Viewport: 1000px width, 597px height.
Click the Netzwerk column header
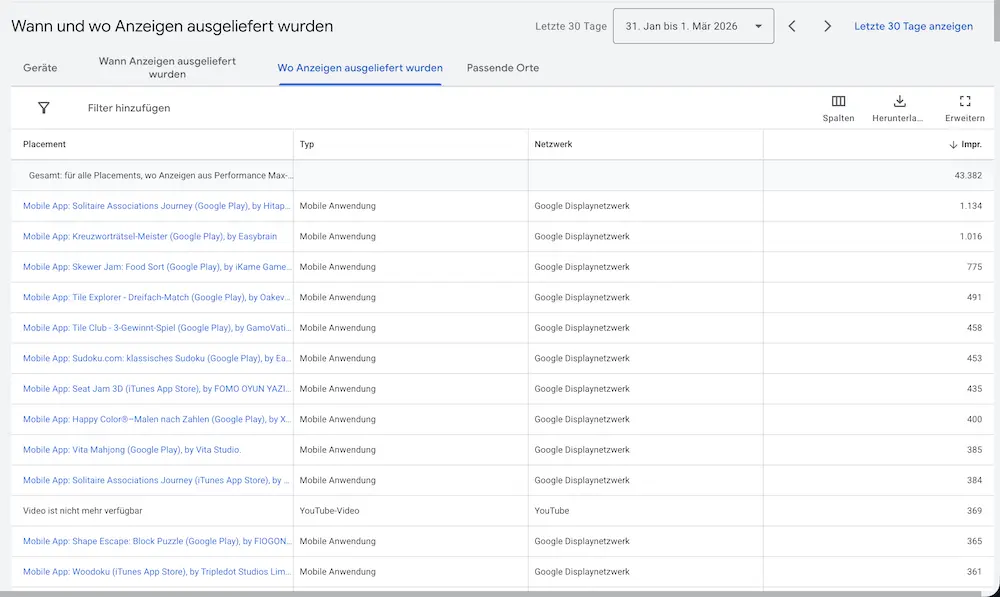click(553, 143)
